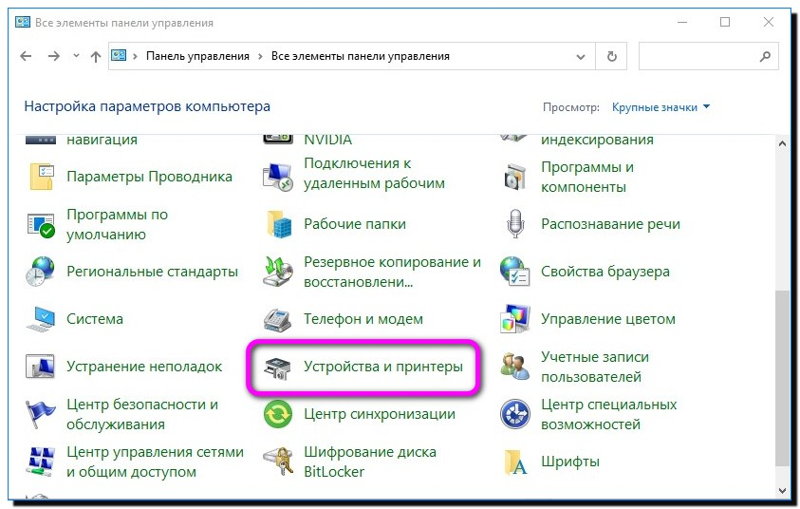
Task: Click scrollbar up arrow
Action: pyautogui.click(x=782, y=144)
